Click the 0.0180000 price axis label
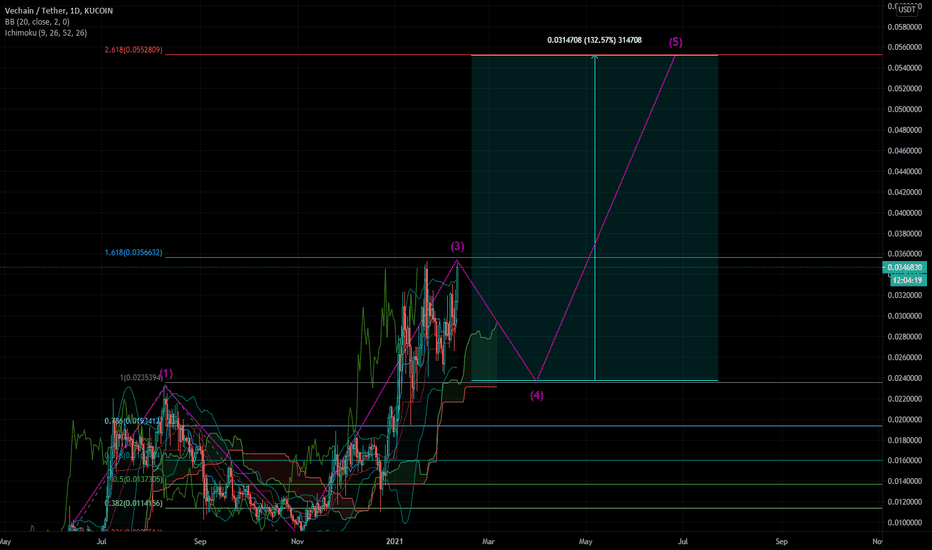932x550 pixels. click(905, 440)
